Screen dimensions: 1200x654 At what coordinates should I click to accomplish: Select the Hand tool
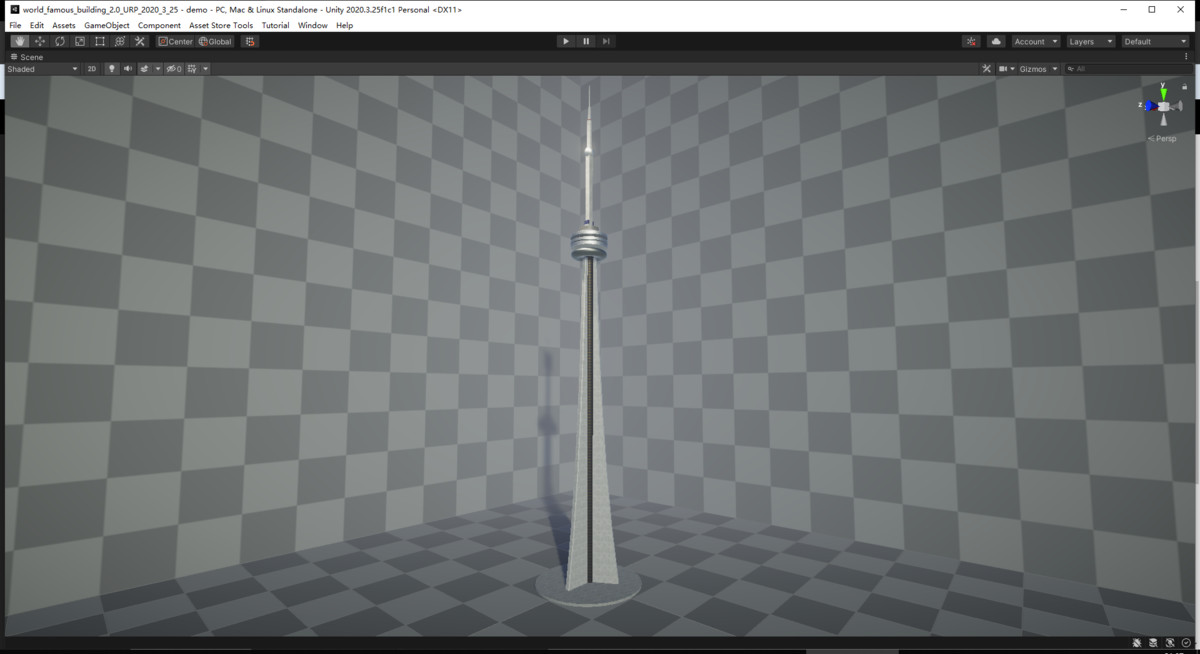[x=18, y=41]
